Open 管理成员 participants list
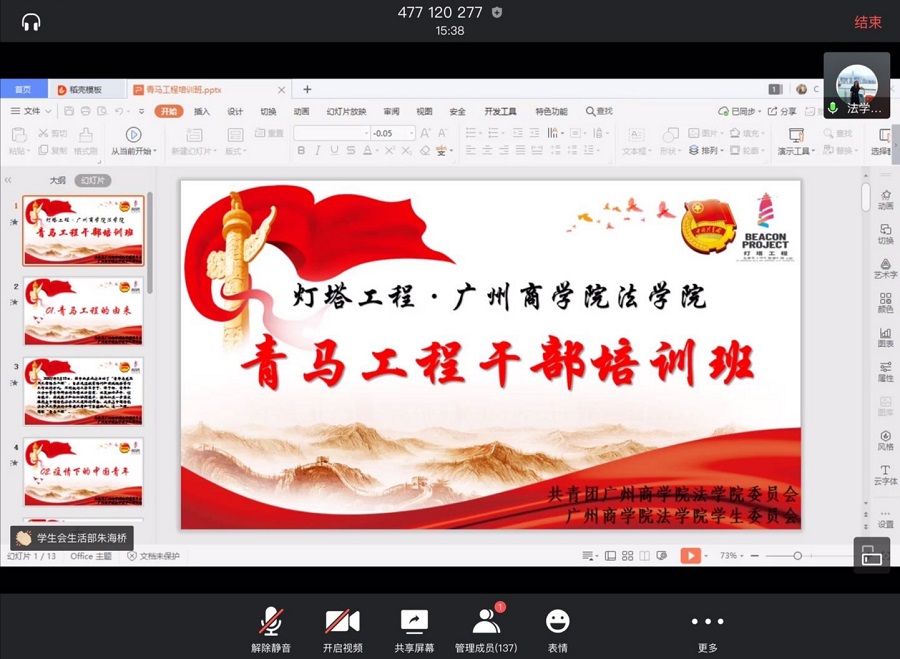Screen dimensions: 900x659 [x=486, y=622]
